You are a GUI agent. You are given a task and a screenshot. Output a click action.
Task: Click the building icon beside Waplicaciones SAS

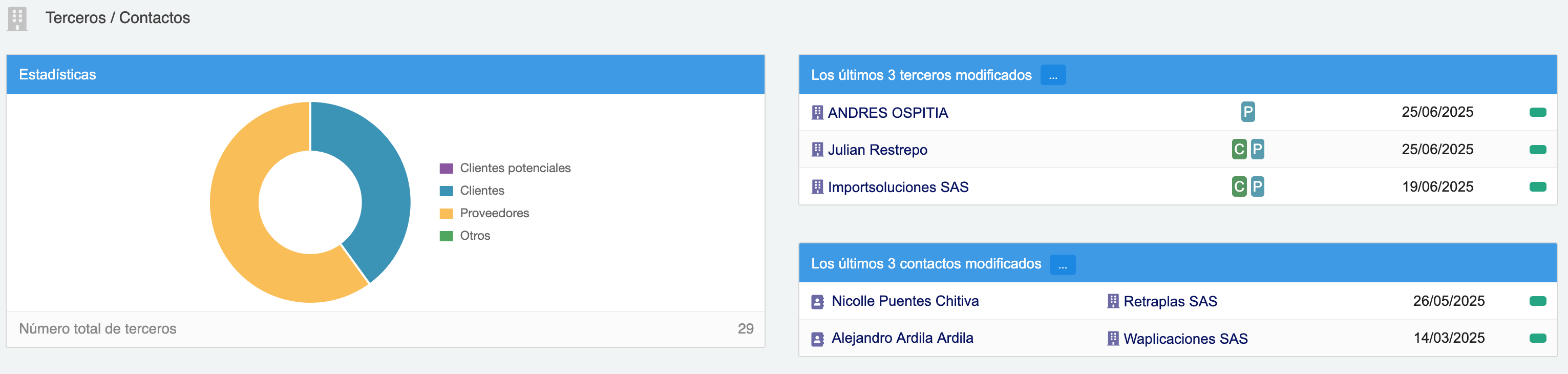point(1113,339)
